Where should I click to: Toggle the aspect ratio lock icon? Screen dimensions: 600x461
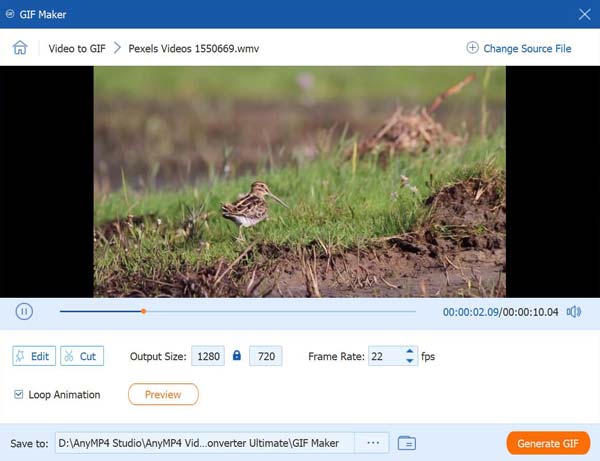(x=237, y=356)
